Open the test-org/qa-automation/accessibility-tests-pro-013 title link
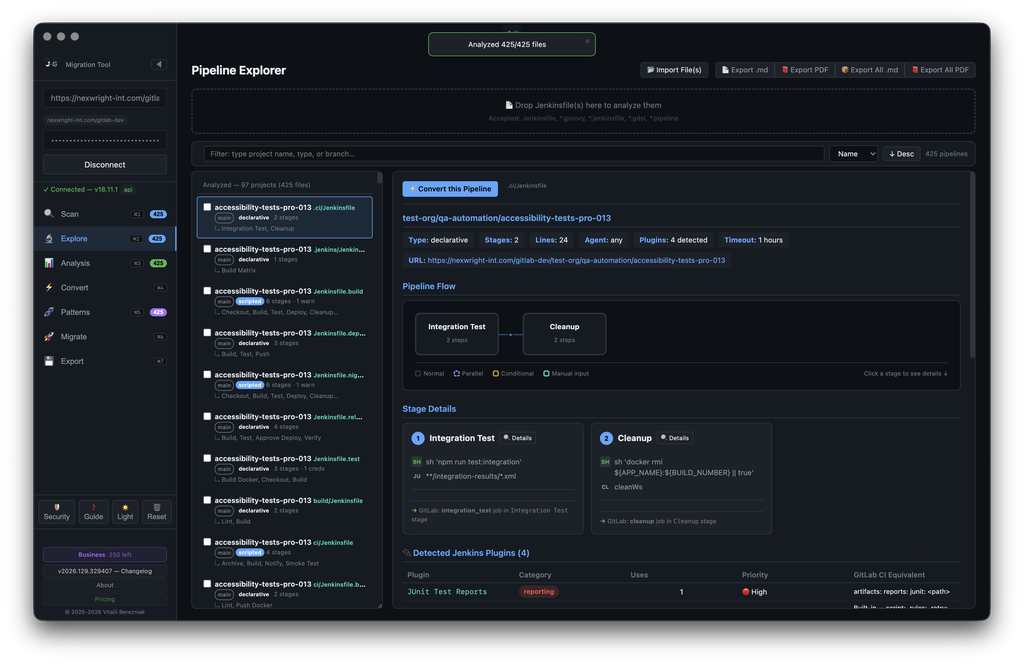1024x665 pixels. [x=507, y=218]
